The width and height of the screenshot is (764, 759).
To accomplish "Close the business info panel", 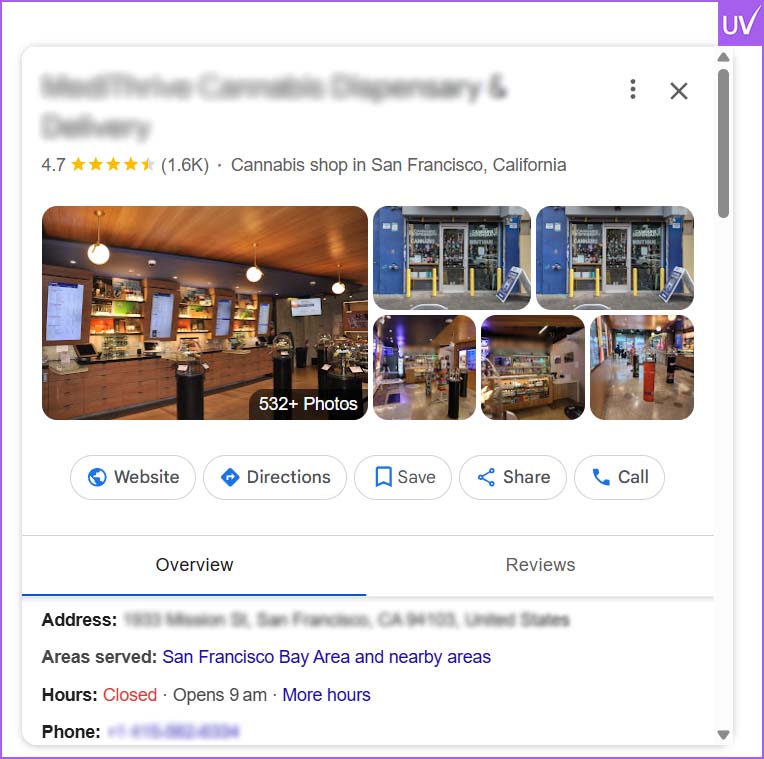I will [x=678, y=91].
